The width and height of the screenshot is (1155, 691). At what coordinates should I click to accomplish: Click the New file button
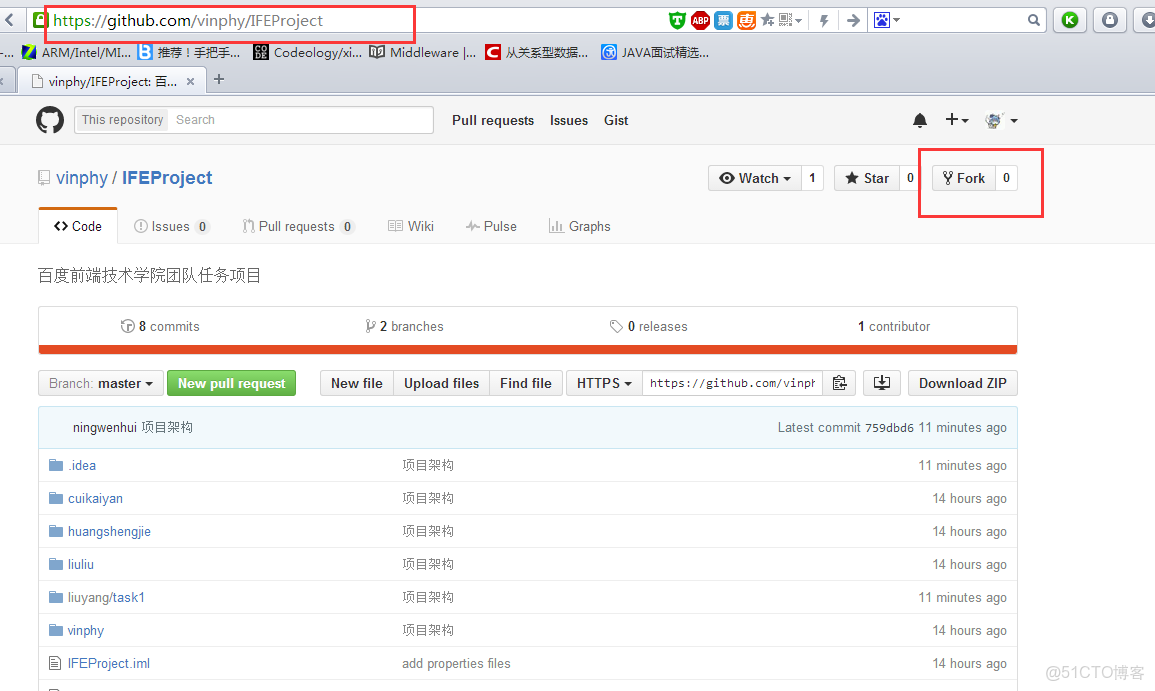pyautogui.click(x=357, y=383)
